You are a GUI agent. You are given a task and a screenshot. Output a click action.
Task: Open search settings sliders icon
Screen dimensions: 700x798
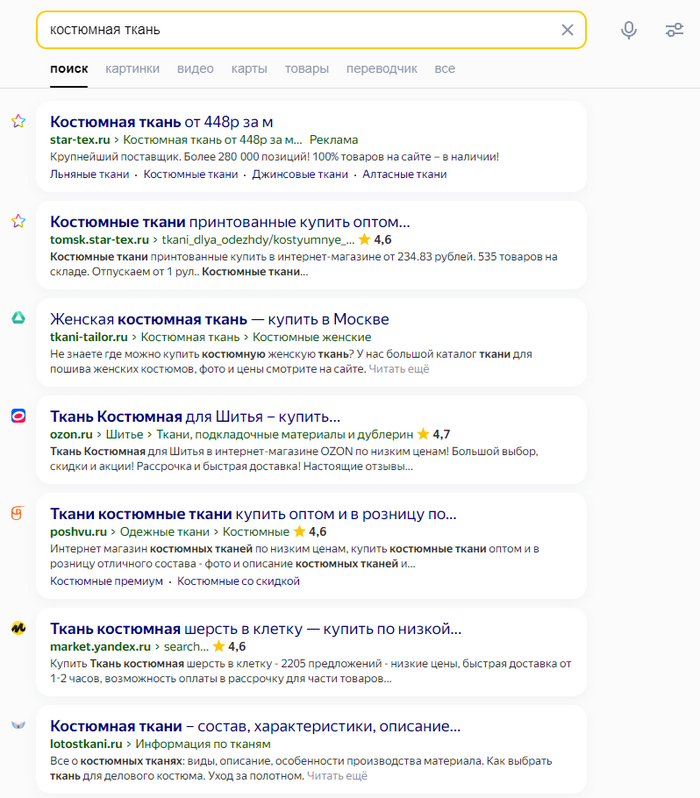tap(674, 30)
